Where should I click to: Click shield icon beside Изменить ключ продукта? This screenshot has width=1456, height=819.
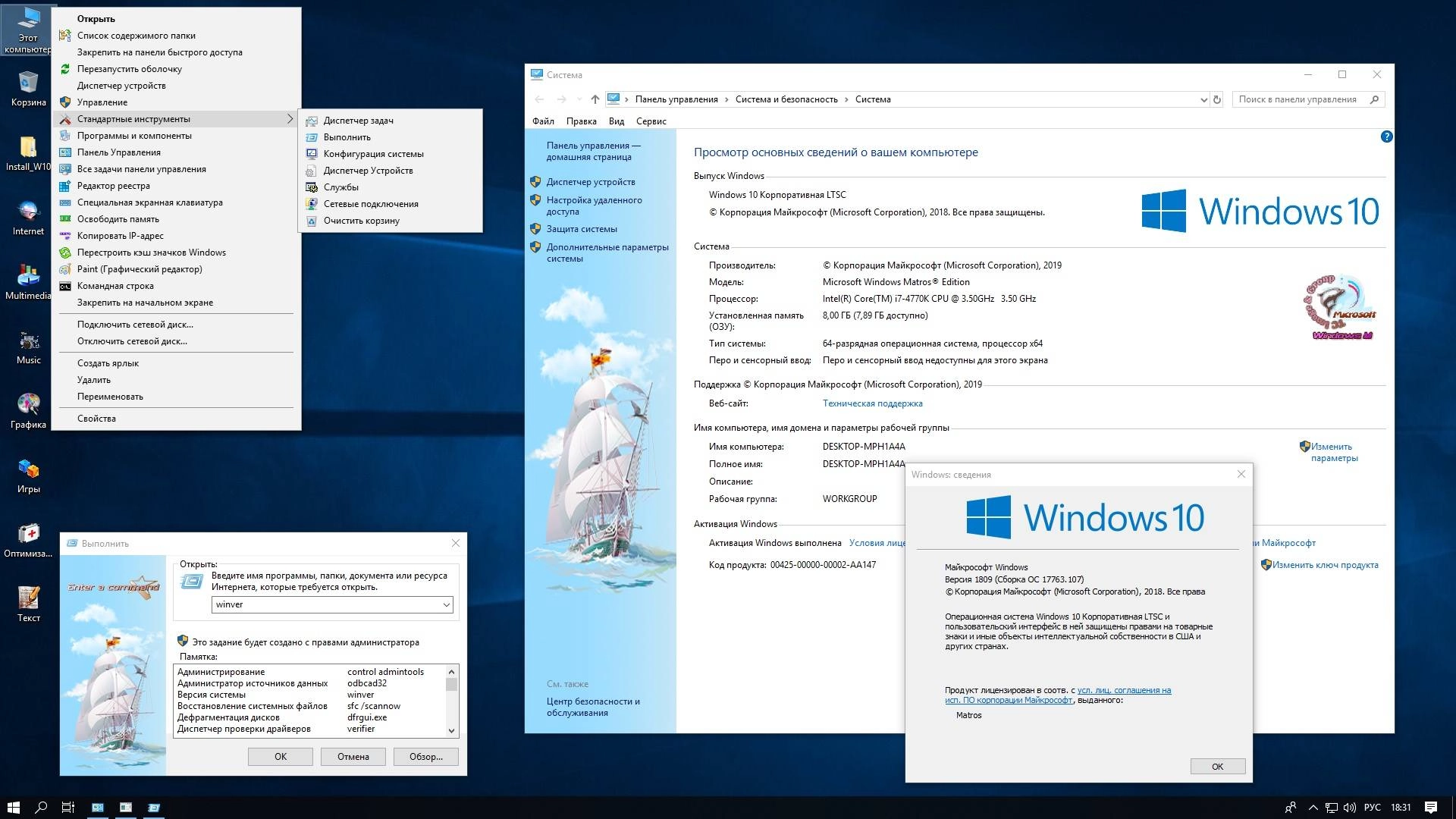click(1266, 565)
